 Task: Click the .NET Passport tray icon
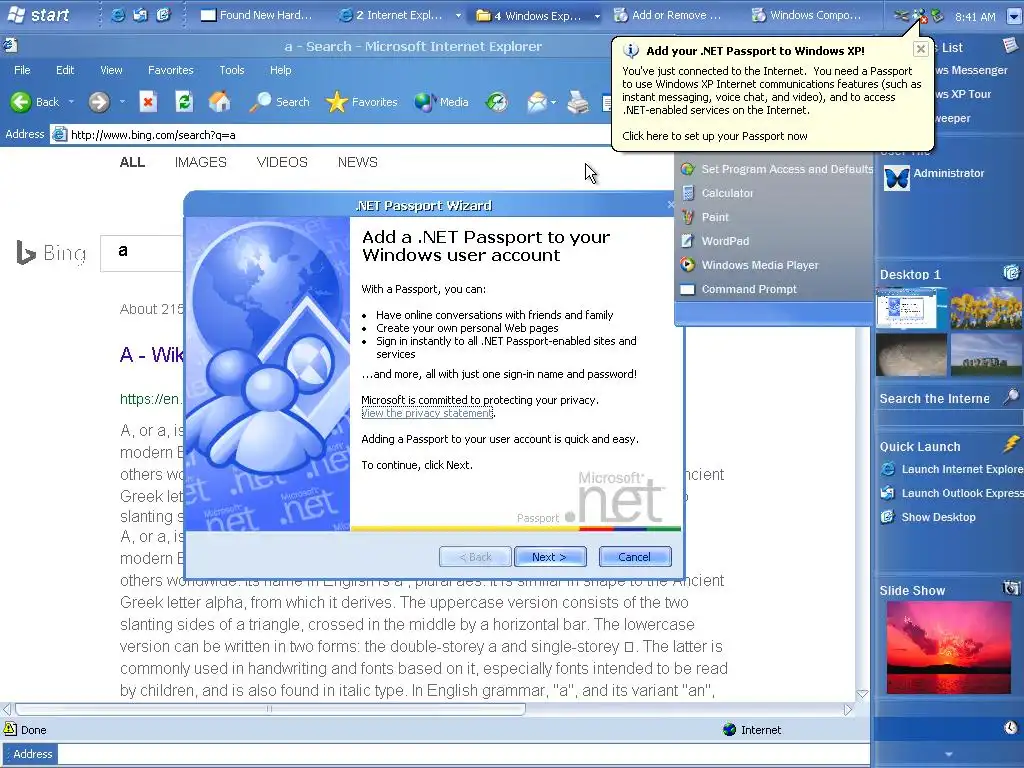tap(920, 16)
